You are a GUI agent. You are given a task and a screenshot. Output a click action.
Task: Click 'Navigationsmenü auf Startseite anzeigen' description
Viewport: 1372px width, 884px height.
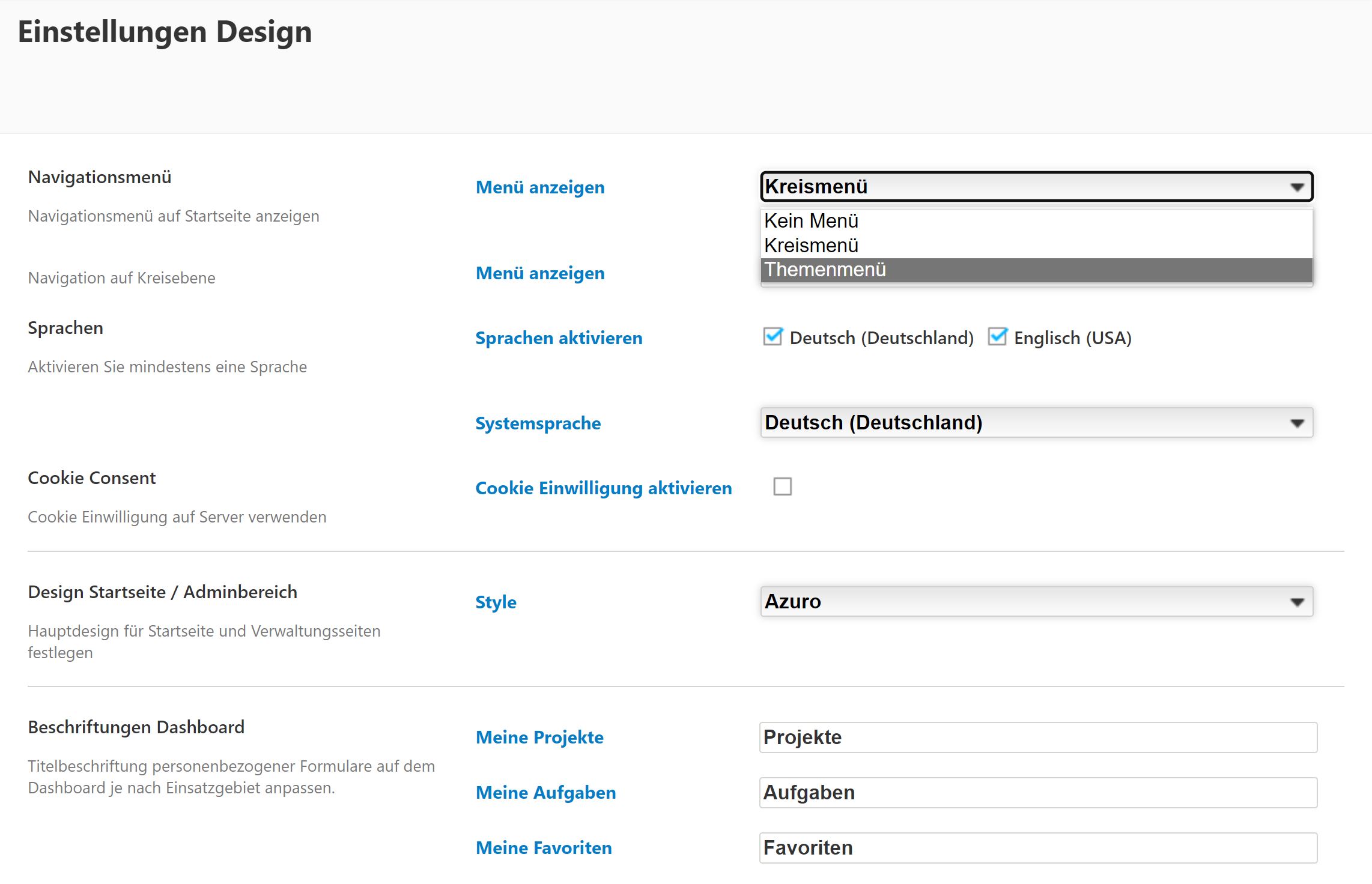tap(173, 216)
